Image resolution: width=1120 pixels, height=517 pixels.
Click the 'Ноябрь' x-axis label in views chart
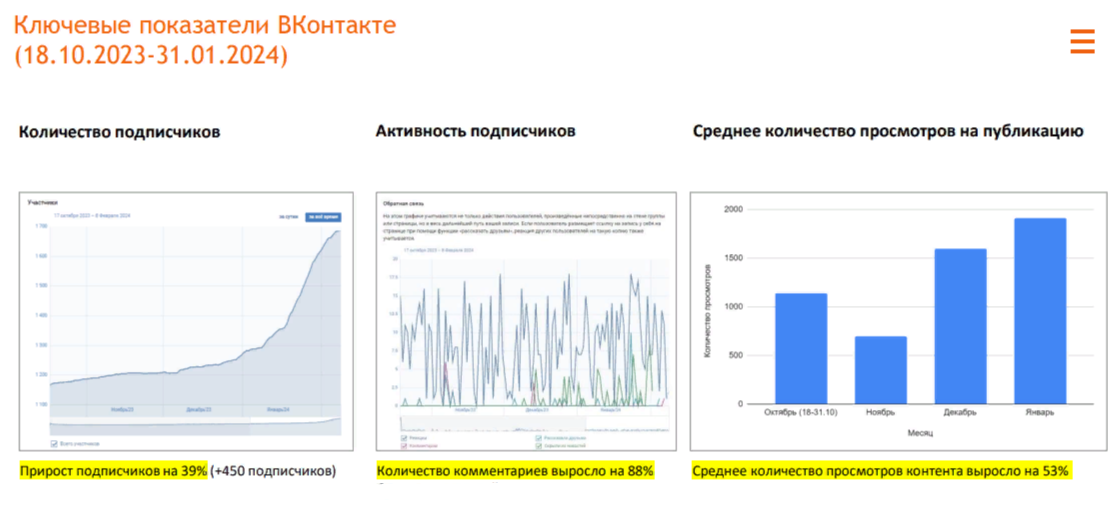click(x=881, y=413)
